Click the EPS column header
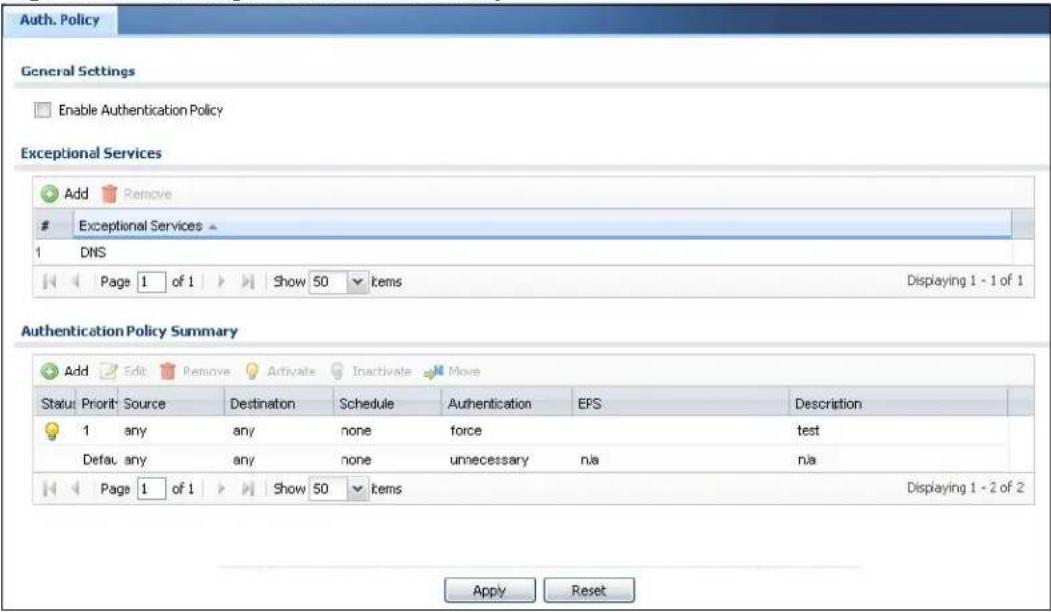The width and height of the screenshot is (1051, 612). pyautogui.click(x=680, y=404)
